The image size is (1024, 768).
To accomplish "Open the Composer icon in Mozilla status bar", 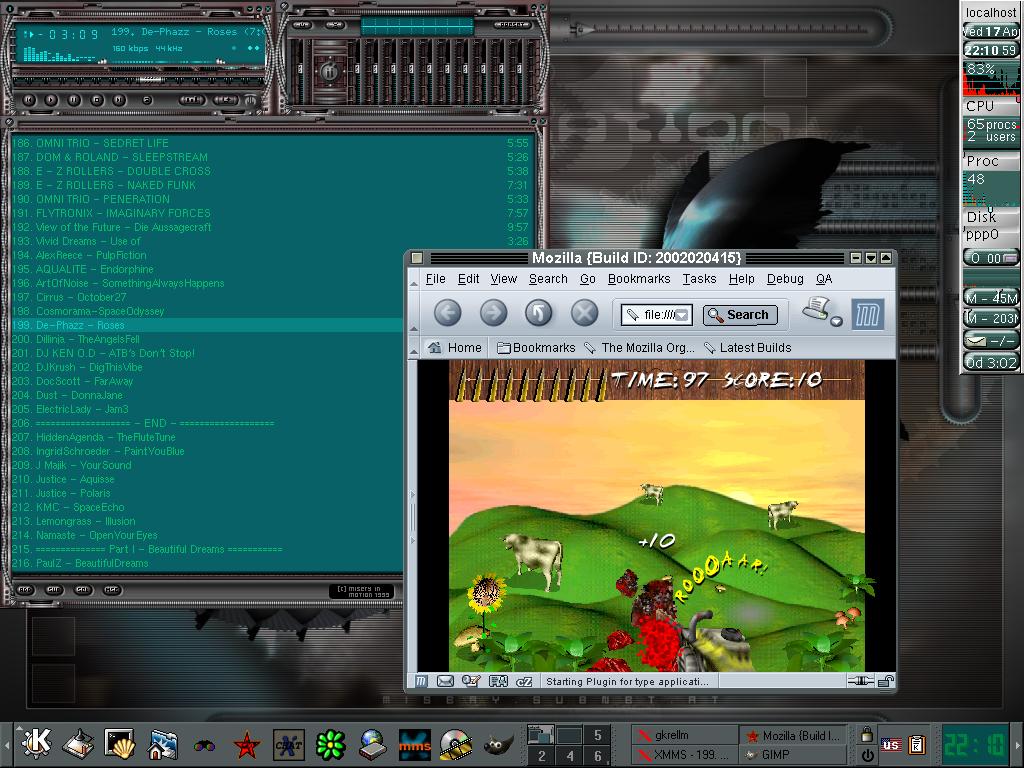I will coord(471,682).
